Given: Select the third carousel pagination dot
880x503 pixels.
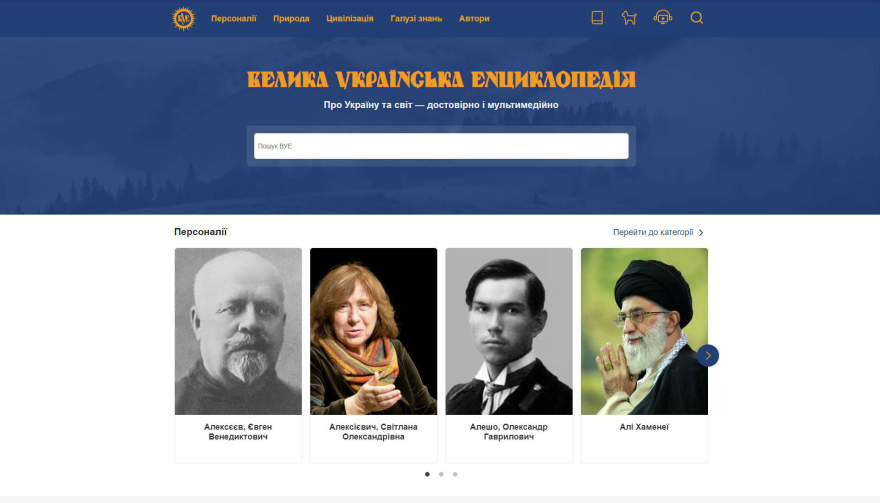Looking at the screenshot, I should (x=455, y=474).
